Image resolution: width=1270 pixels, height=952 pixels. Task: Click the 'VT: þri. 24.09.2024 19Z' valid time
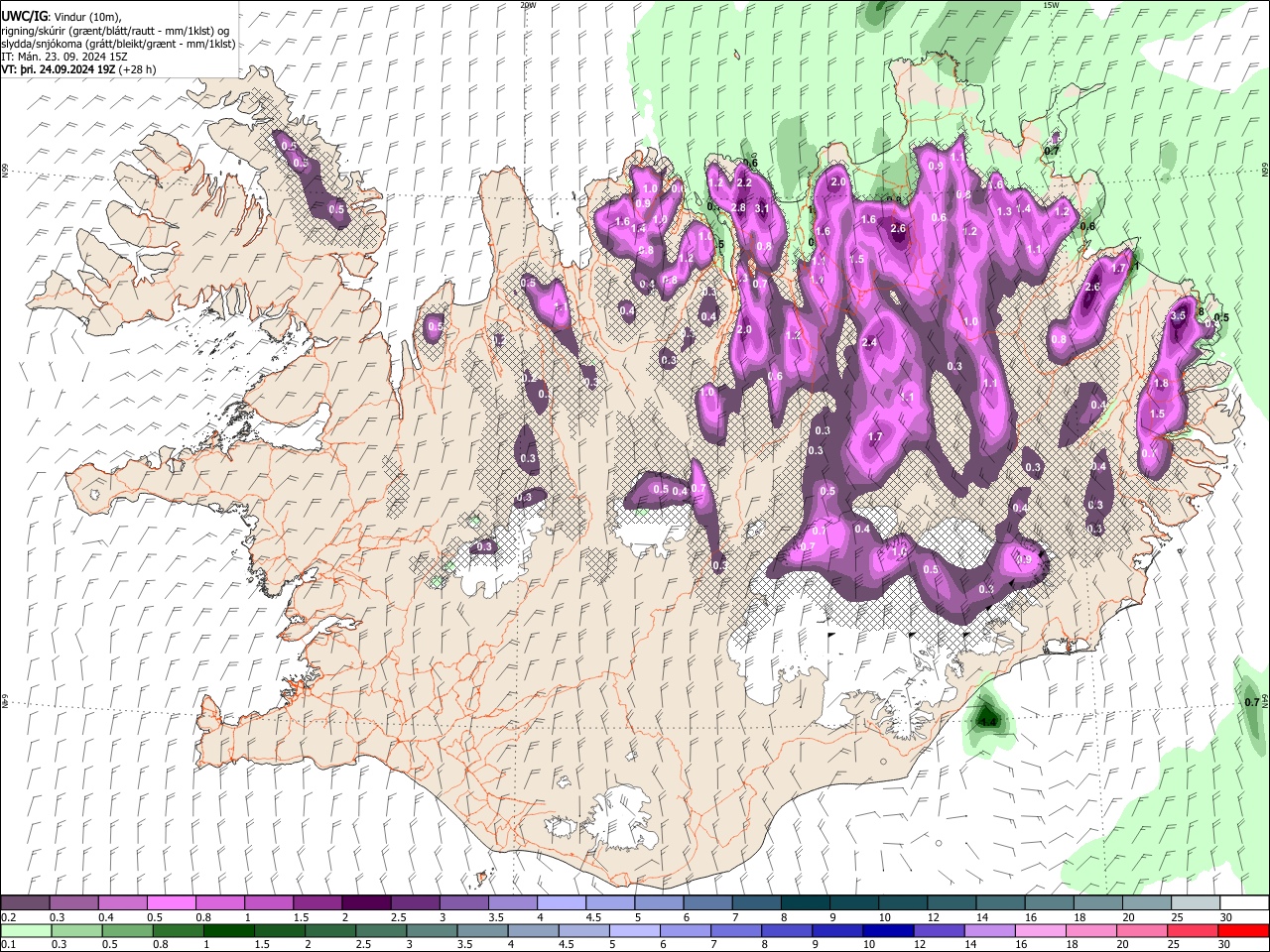tap(58, 70)
